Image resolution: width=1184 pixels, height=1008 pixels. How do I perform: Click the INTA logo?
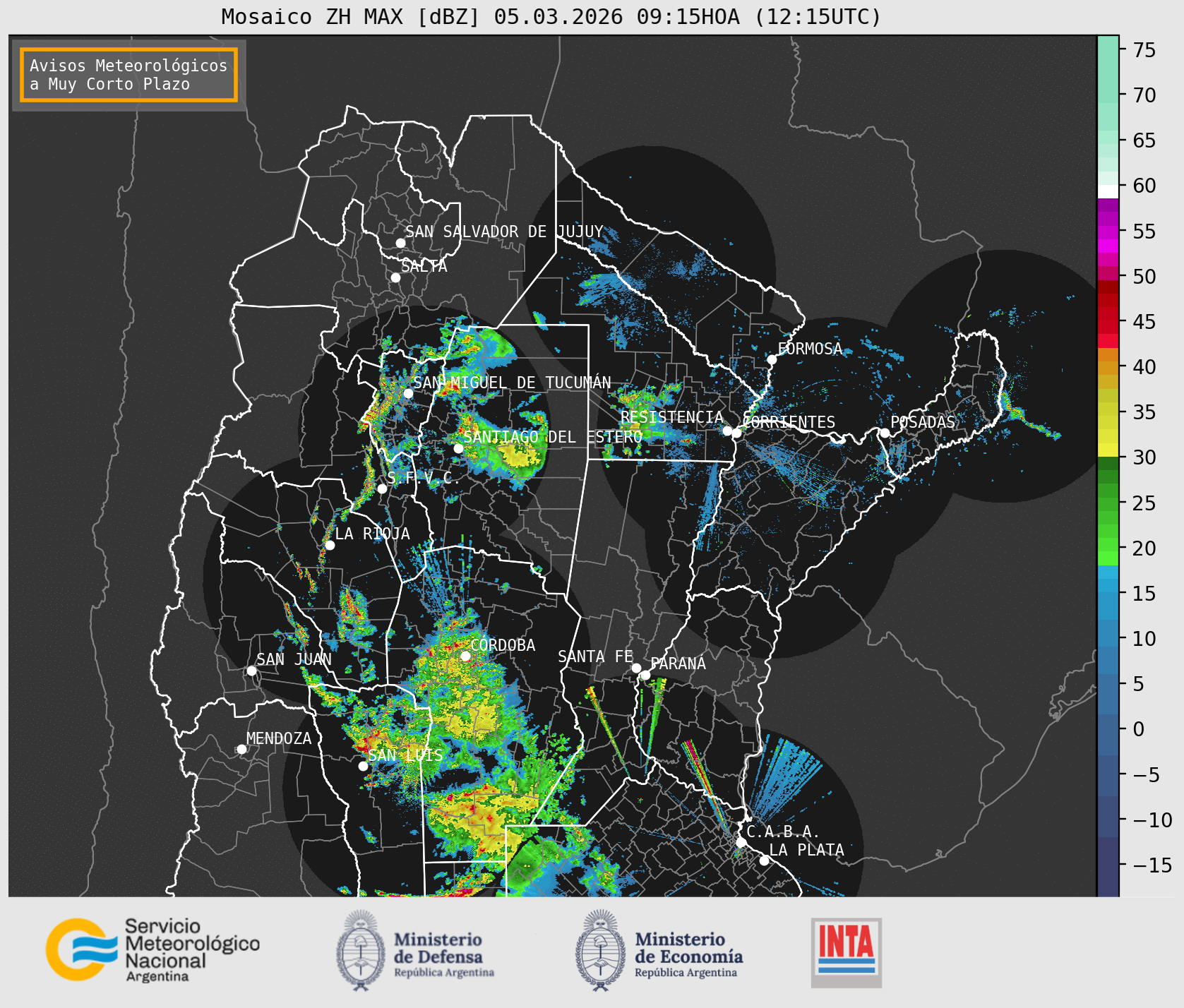tap(847, 952)
